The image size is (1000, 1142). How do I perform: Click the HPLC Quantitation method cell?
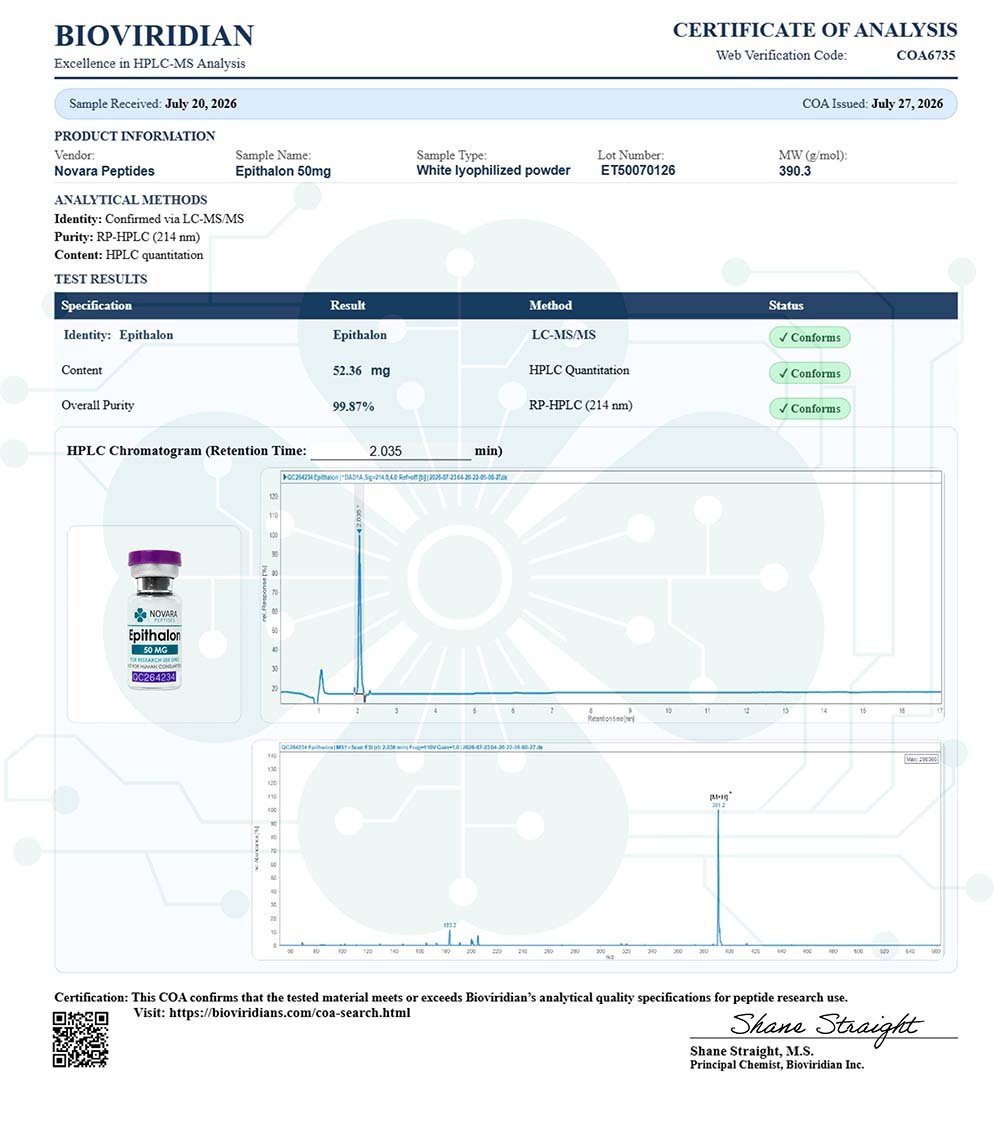point(579,370)
